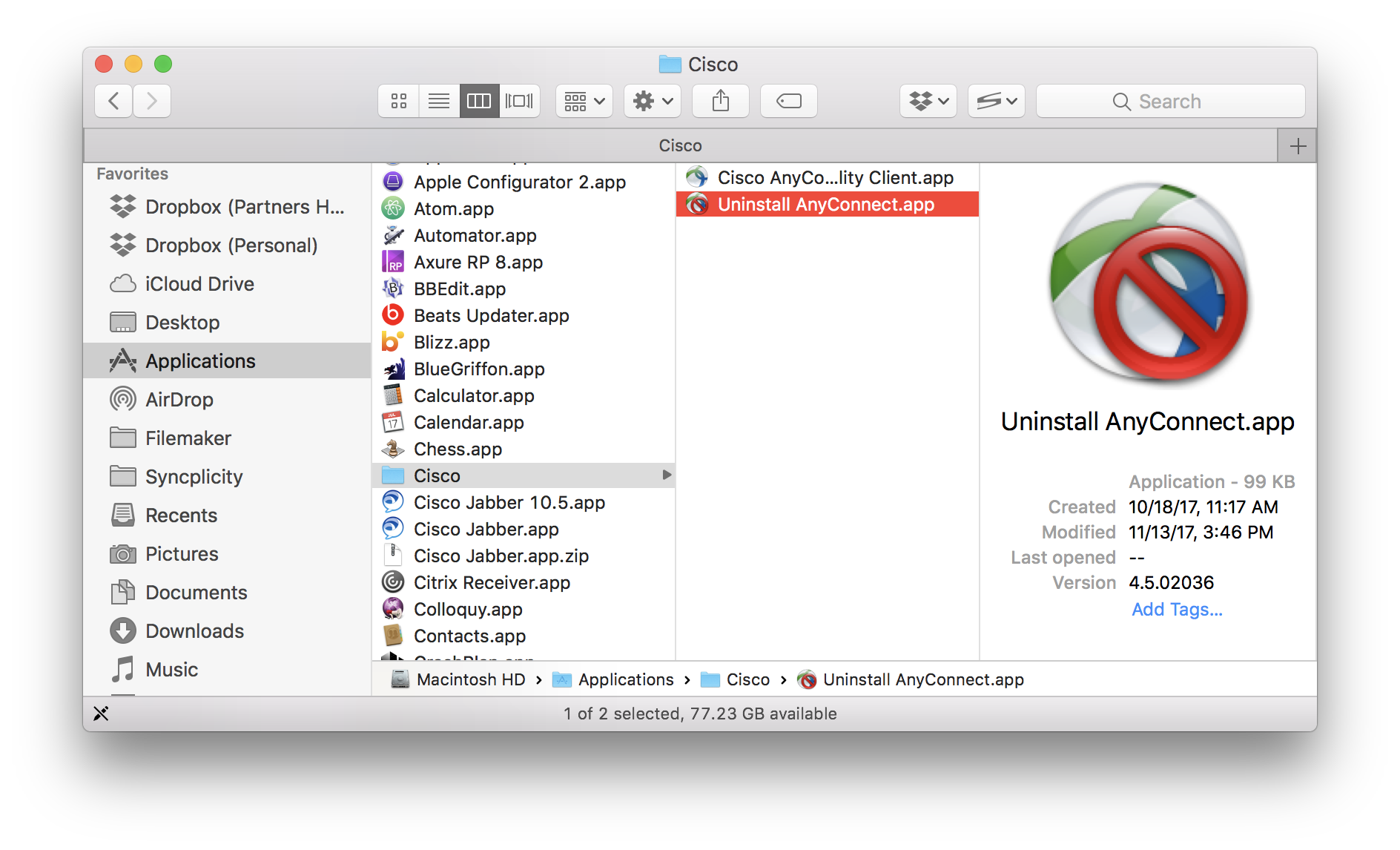Select the Blizz.app icon
The width and height of the screenshot is (1400, 850).
click(393, 342)
